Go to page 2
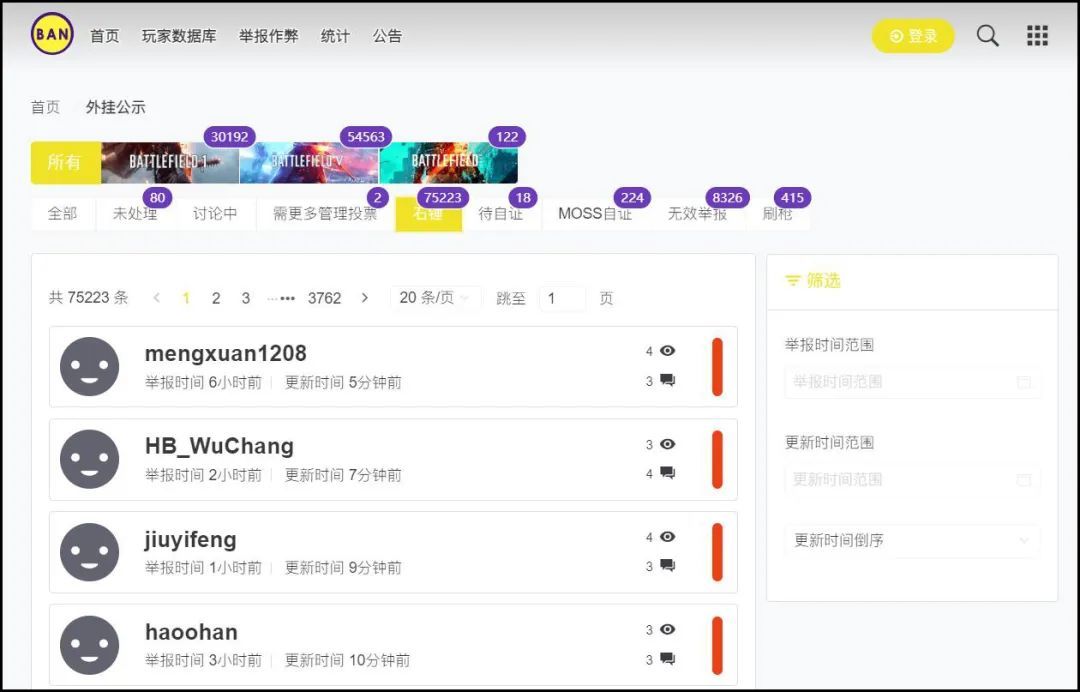The height and width of the screenshot is (692, 1080). 216,298
